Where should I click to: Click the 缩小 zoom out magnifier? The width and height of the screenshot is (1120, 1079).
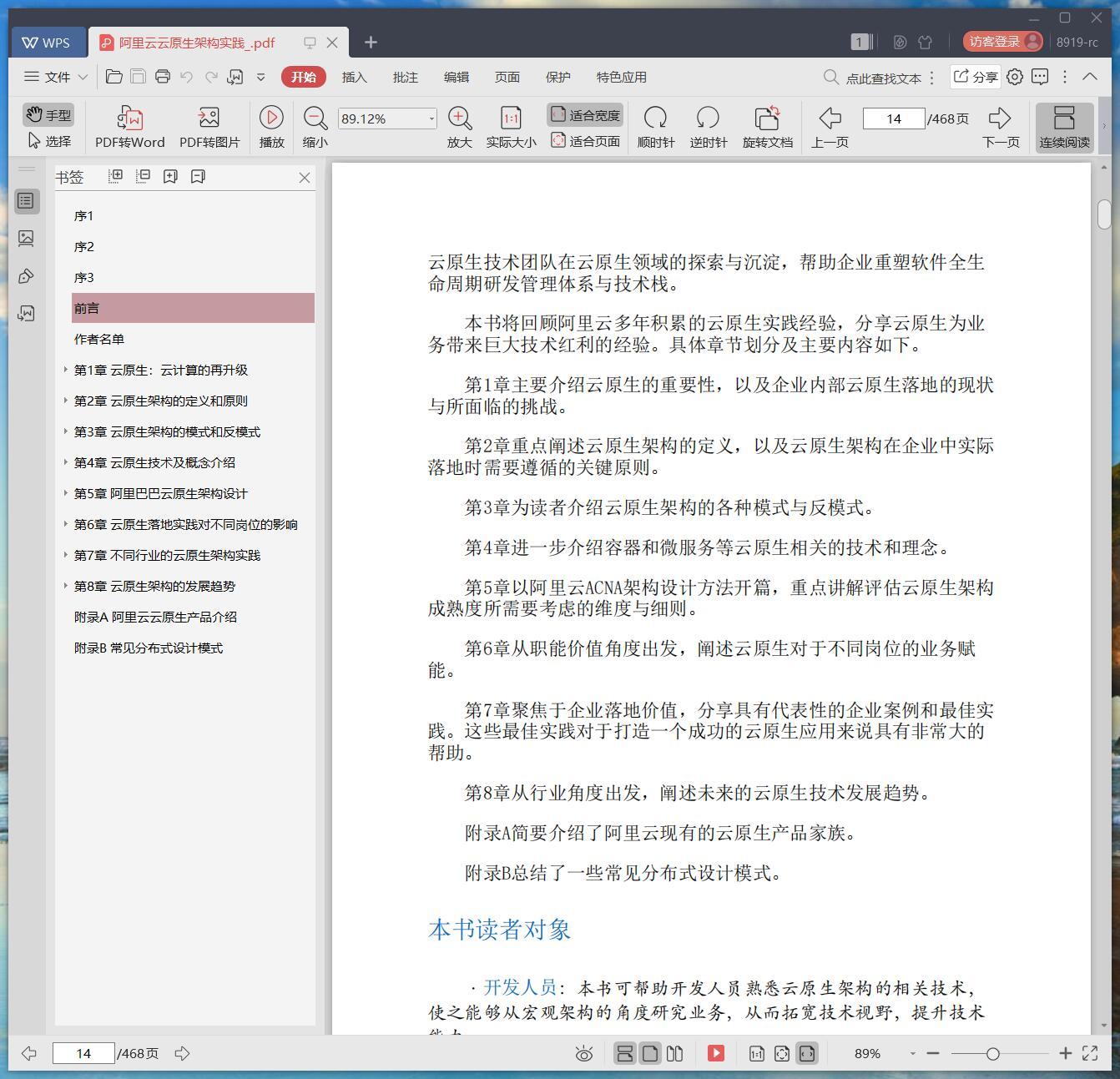click(315, 127)
